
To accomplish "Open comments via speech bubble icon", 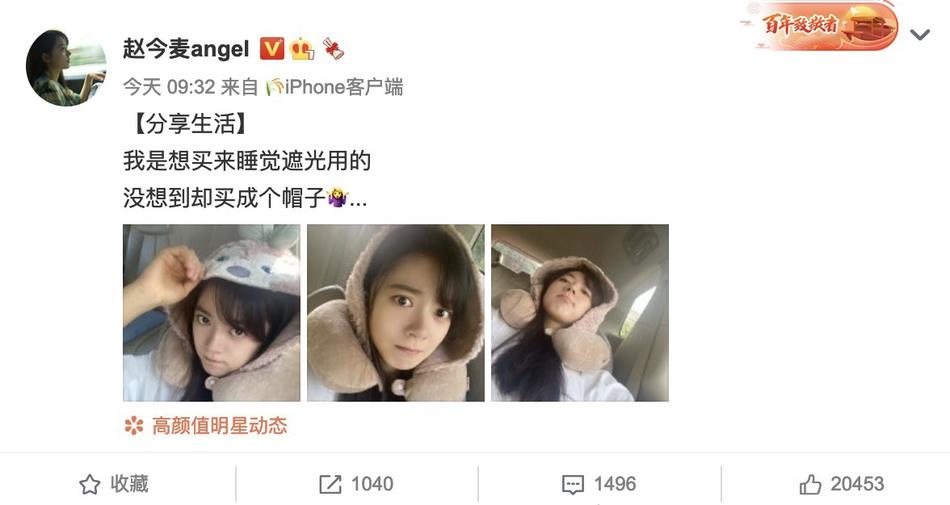I will point(573,484).
